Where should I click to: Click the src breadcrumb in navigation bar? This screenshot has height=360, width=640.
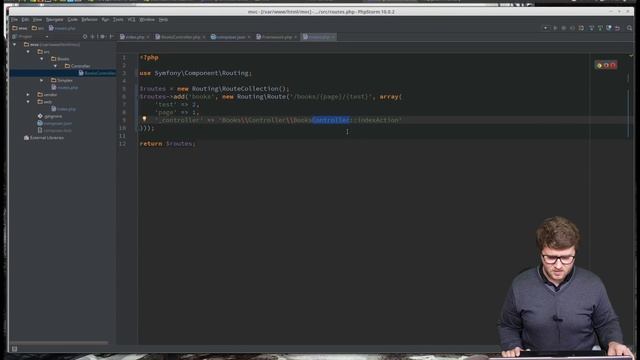point(38,28)
